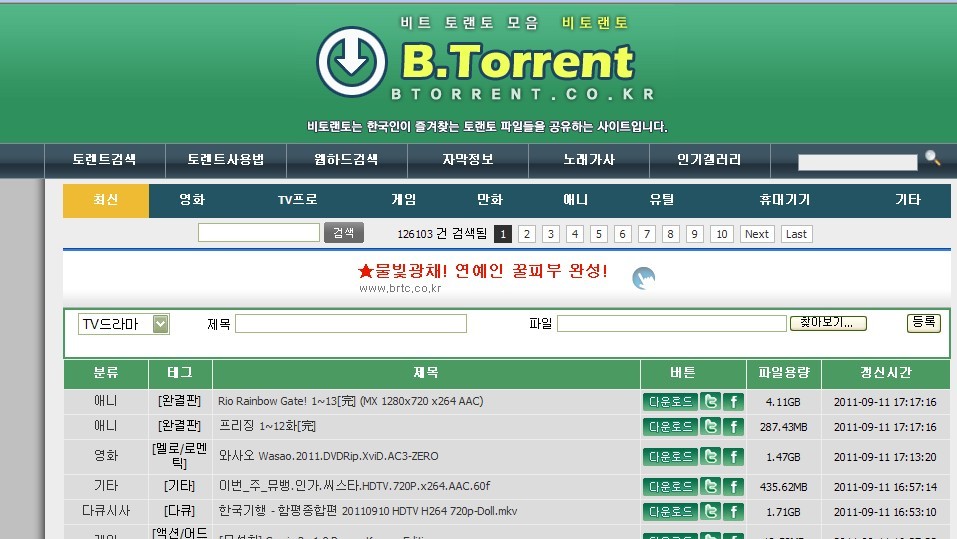Go to page 5 of results
Viewport: 957px width, 539px height.
coord(599,234)
